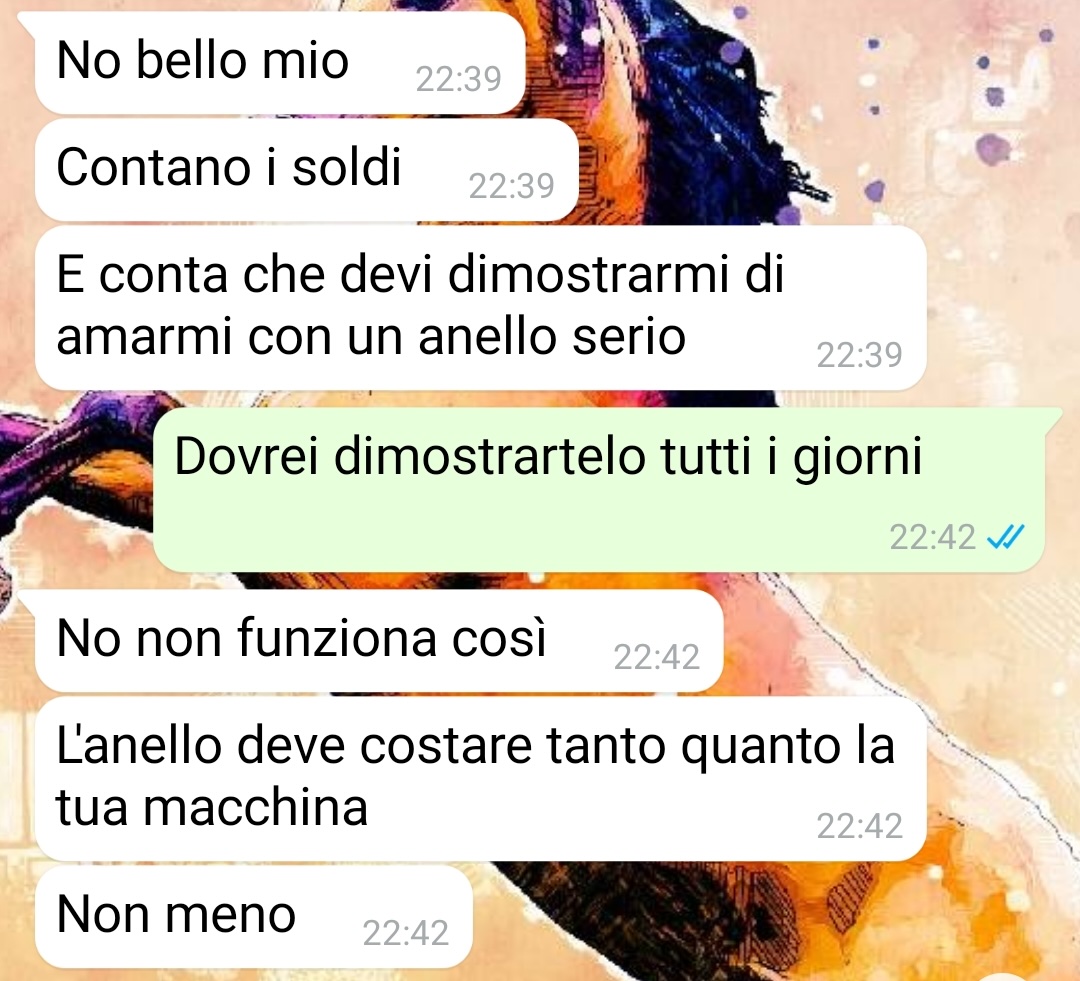The height and width of the screenshot is (981, 1080).
Task: Click the 22:39 timestamp on 'No bello mio'
Action: (x=459, y=79)
